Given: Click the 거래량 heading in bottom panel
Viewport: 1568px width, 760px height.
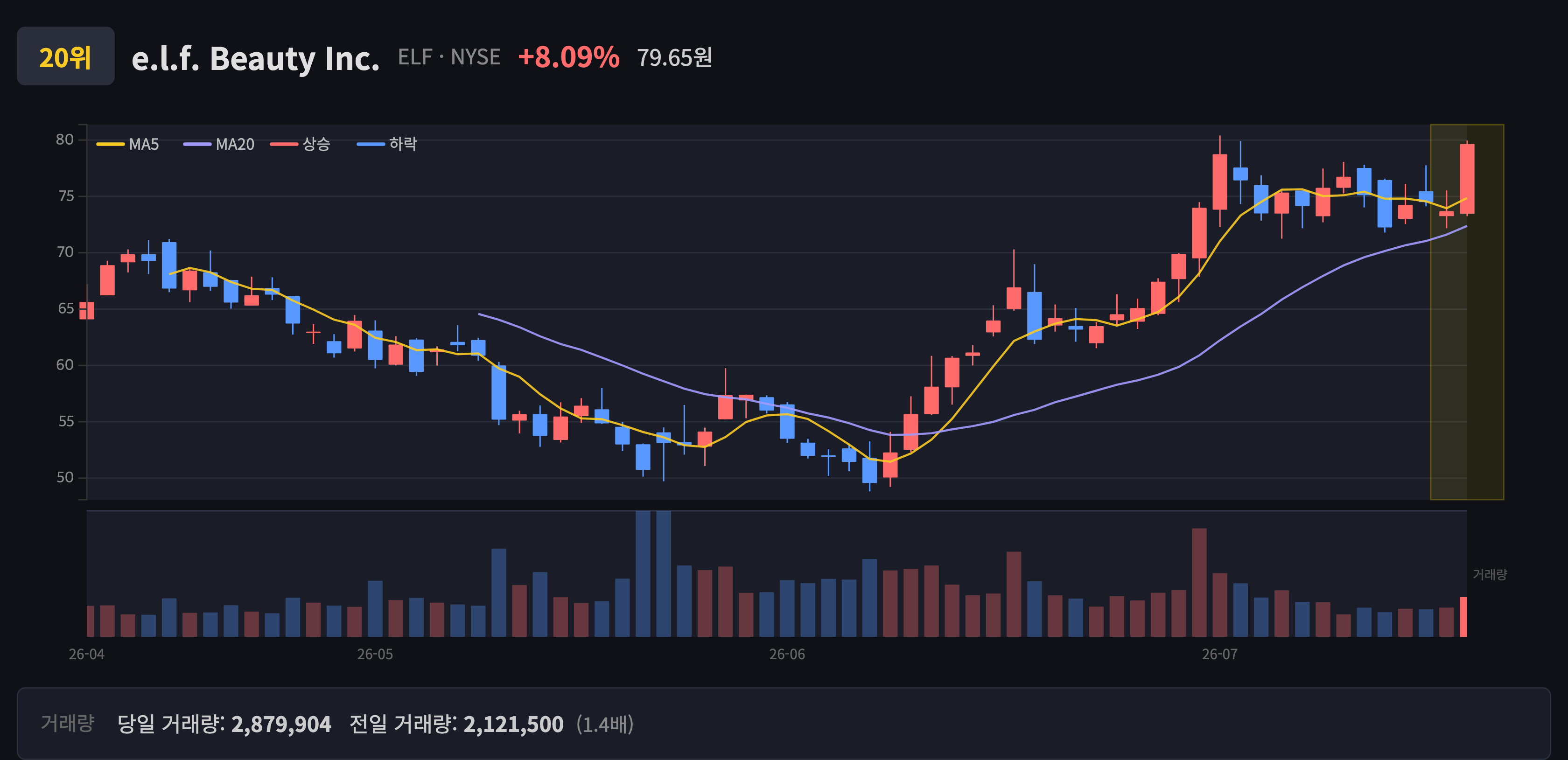Looking at the screenshot, I should tap(68, 724).
